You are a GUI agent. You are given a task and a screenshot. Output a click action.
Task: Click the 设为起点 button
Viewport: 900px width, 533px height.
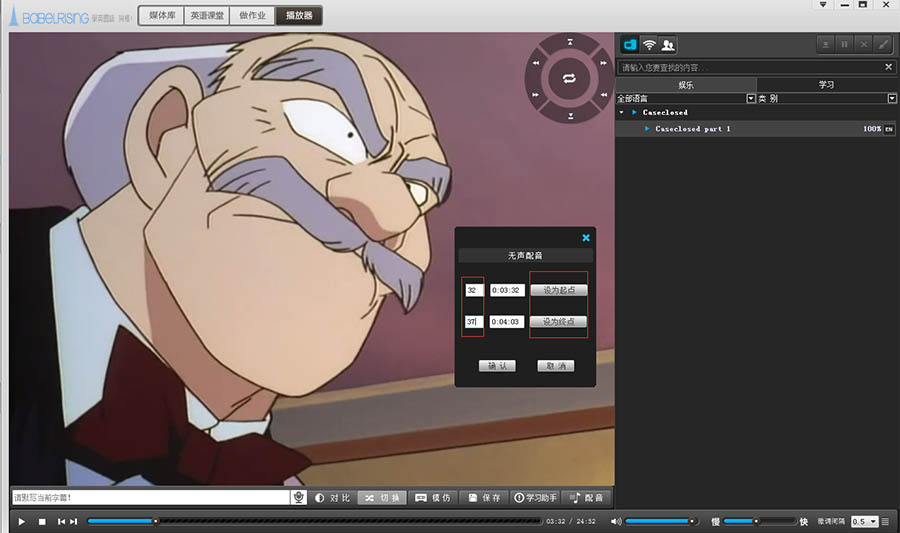click(x=559, y=290)
